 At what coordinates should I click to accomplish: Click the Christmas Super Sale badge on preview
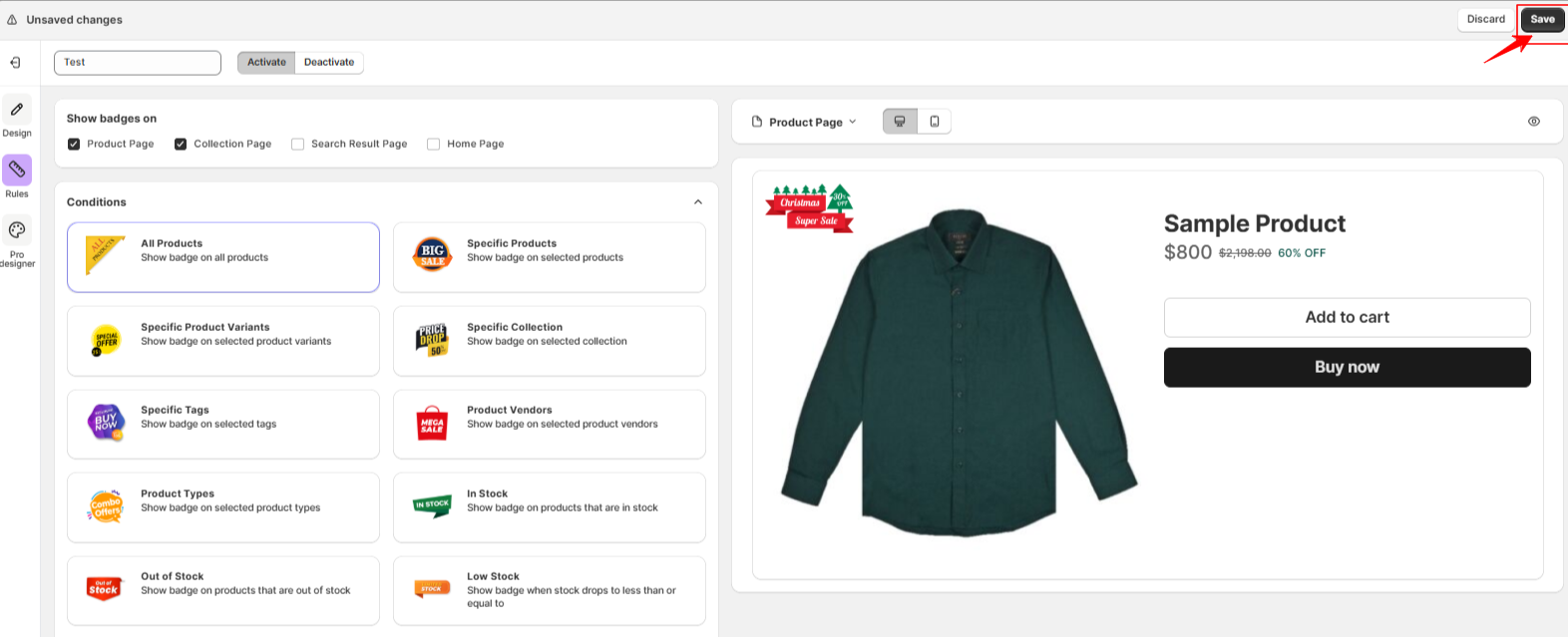(809, 208)
